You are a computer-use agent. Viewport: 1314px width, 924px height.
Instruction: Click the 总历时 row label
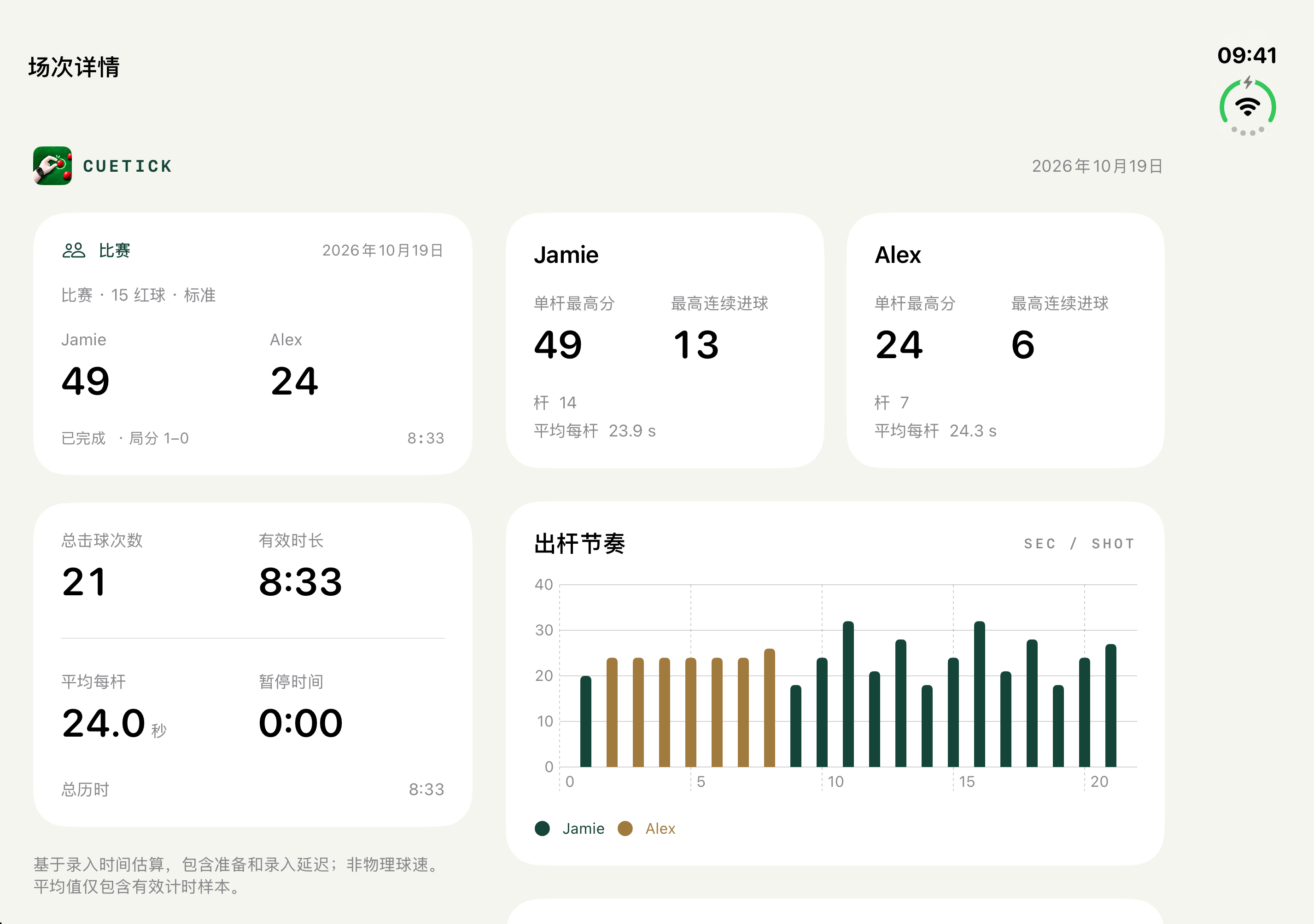click(x=85, y=790)
